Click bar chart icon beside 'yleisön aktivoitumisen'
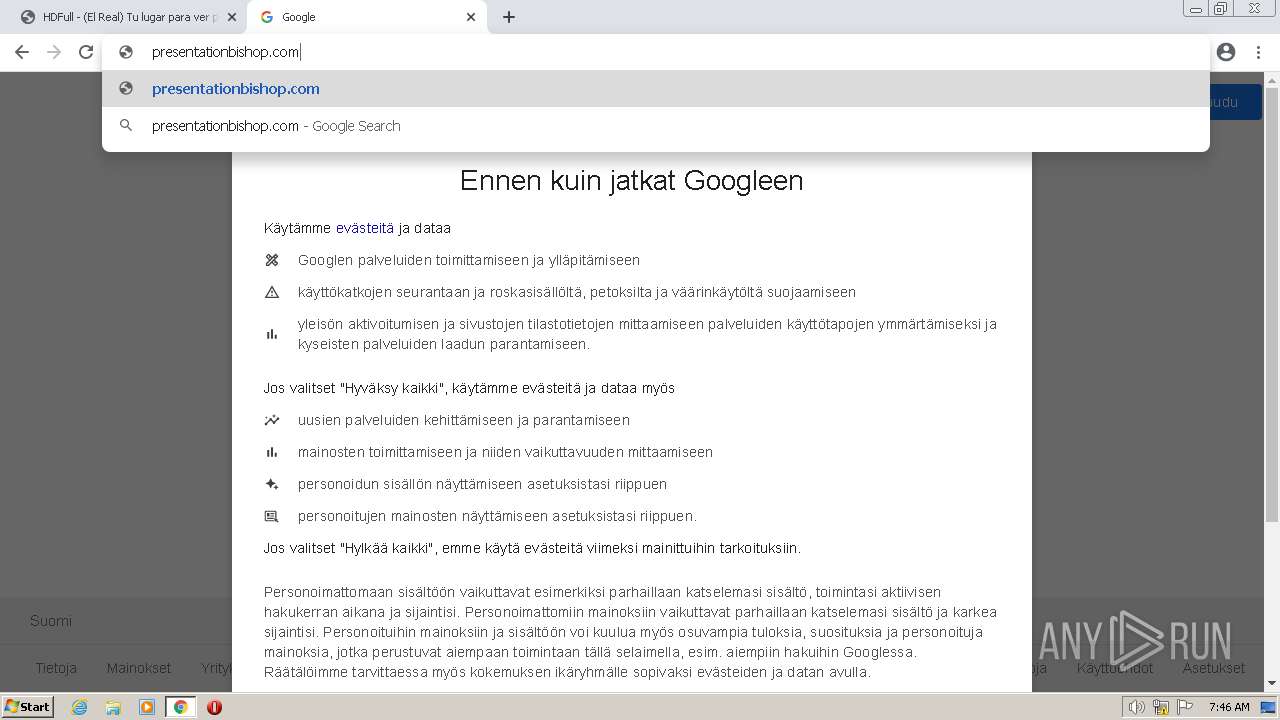This screenshot has width=1280, height=720. tap(271, 334)
